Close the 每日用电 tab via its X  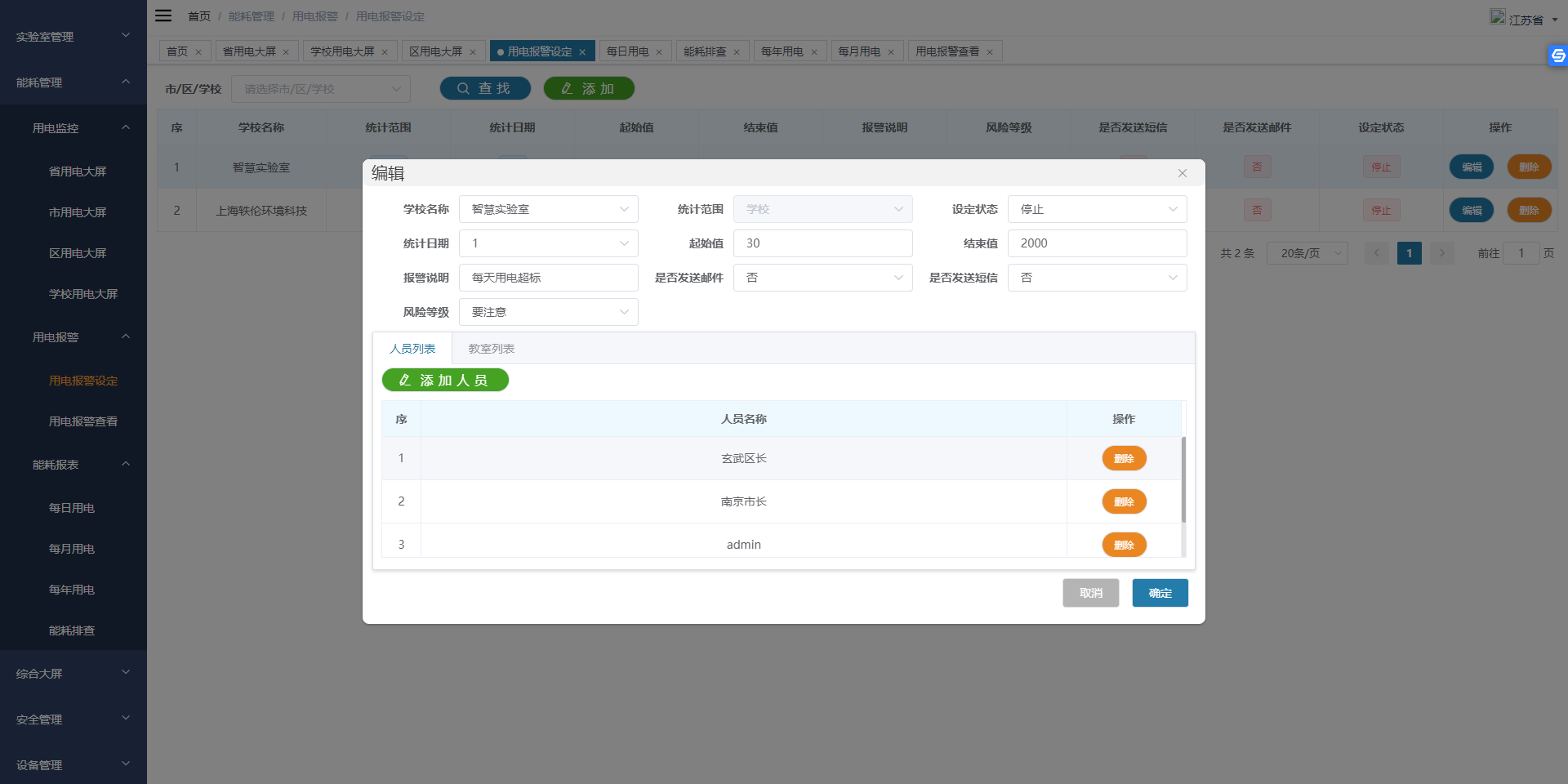tap(659, 52)
